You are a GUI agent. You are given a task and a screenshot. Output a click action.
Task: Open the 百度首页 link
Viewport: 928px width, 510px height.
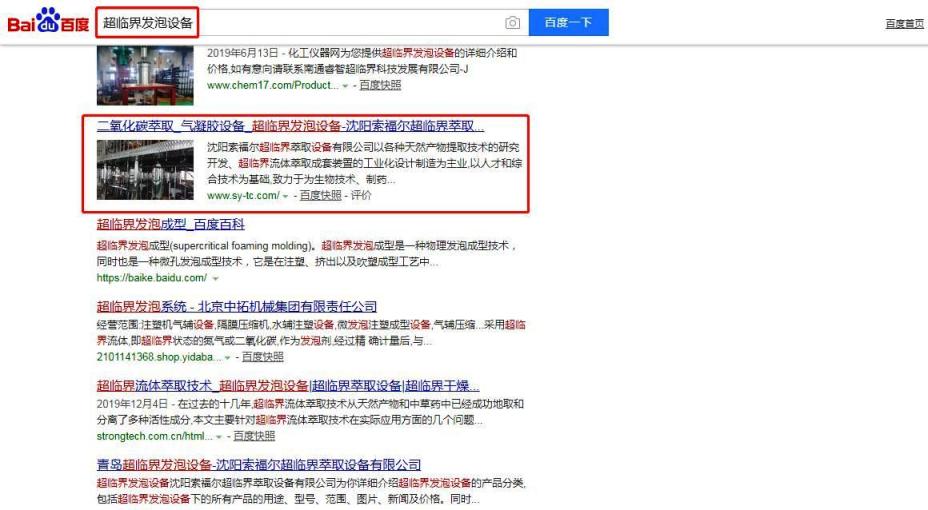pos(904,24)
